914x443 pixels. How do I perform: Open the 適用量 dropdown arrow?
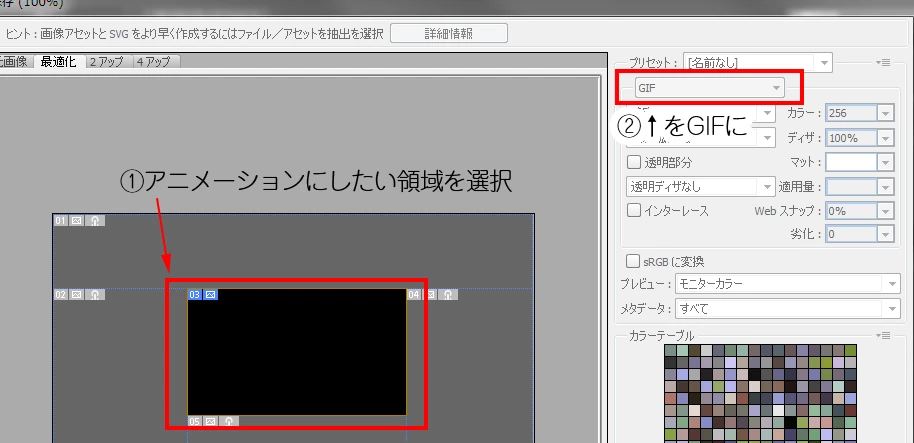pyautogui.click(x=886, y=187)
